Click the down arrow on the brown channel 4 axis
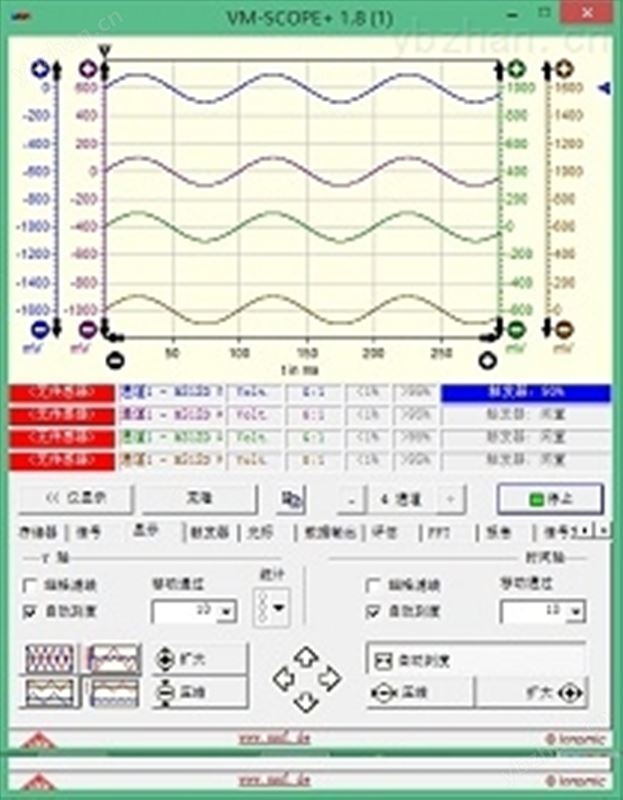Viewport: 623px width, 800px height. point(546,327)
